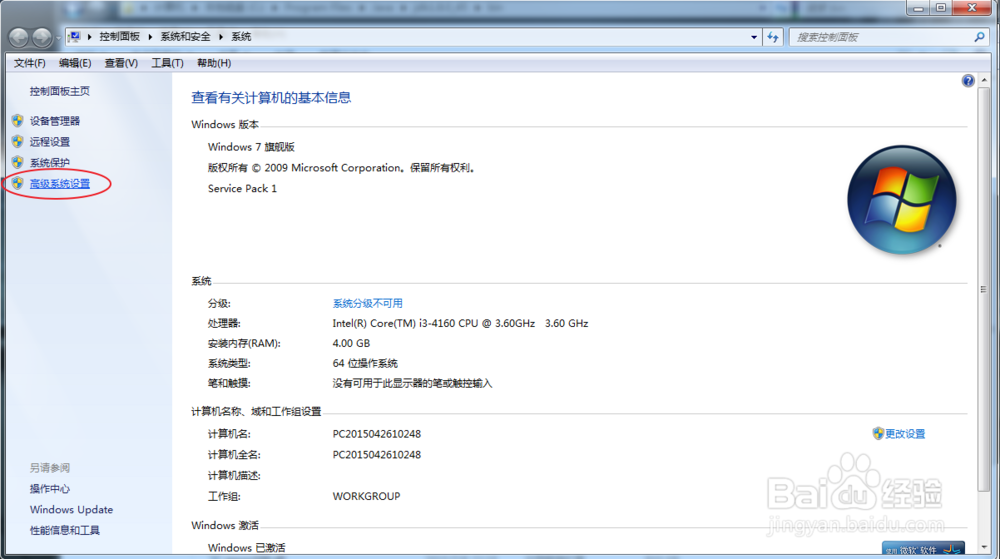The image size is (1000, 559).
Task: Open the 查看(V) menu
Action: [121, 63]
